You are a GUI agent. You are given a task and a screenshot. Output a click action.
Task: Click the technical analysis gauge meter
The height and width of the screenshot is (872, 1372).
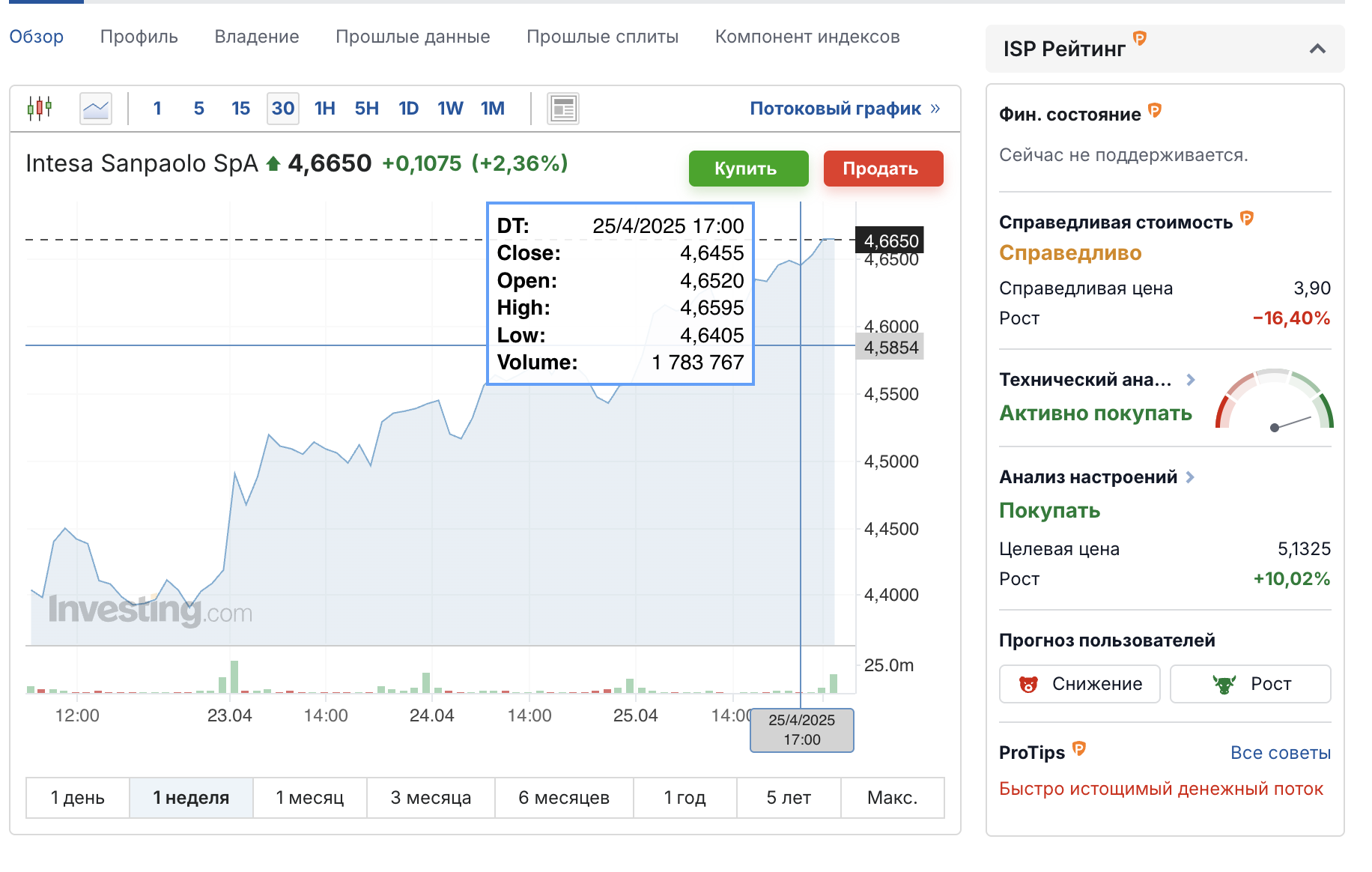pyautogui.click(x=1275, y=399)
